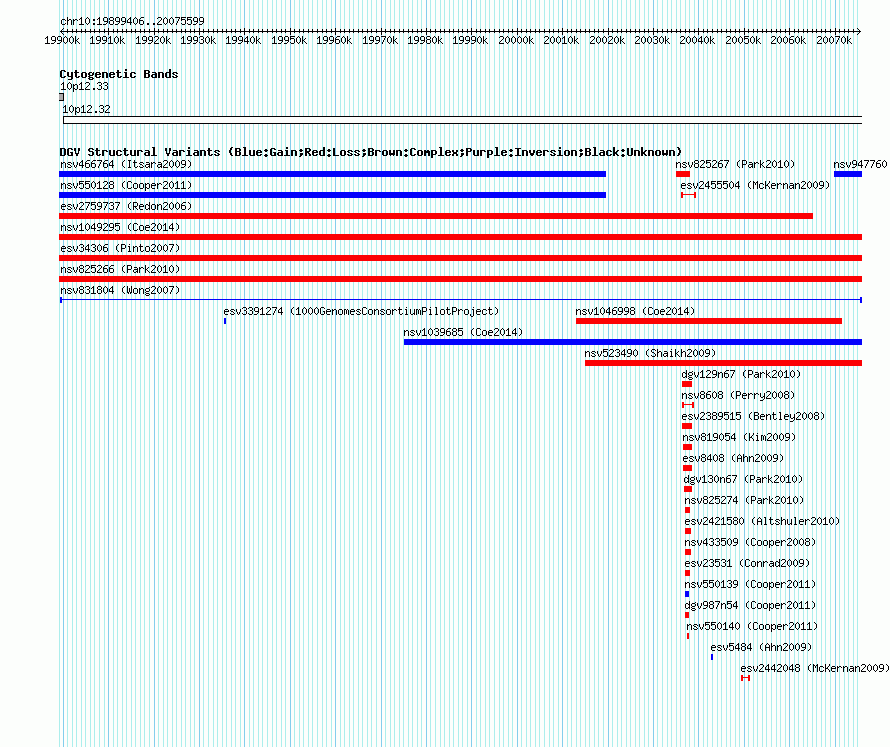Open variant esv2421580 (Altshuler2010)

pyautogui.click(x=762, y=521)
